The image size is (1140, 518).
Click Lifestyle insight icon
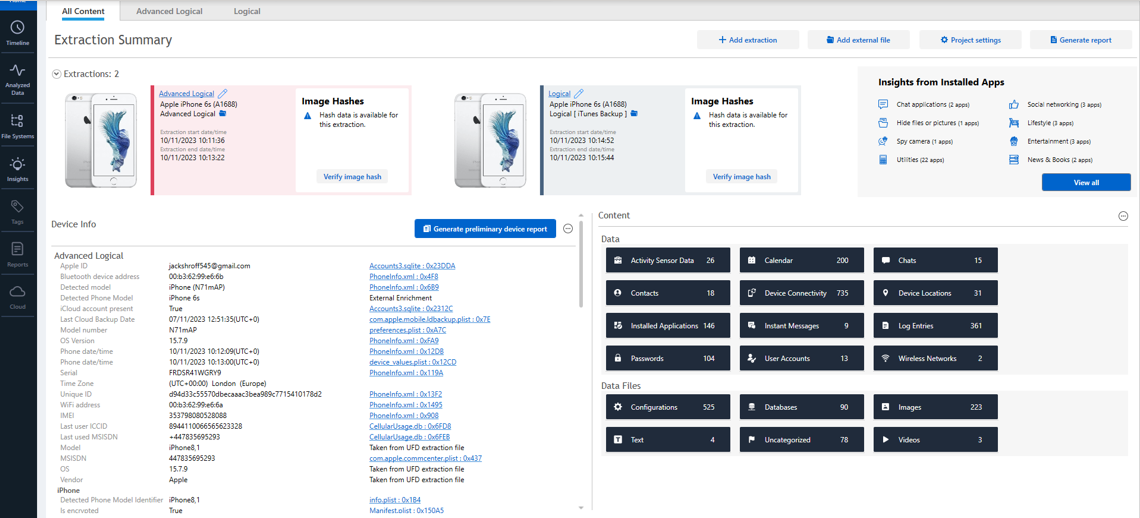[x=1013, y=122]
